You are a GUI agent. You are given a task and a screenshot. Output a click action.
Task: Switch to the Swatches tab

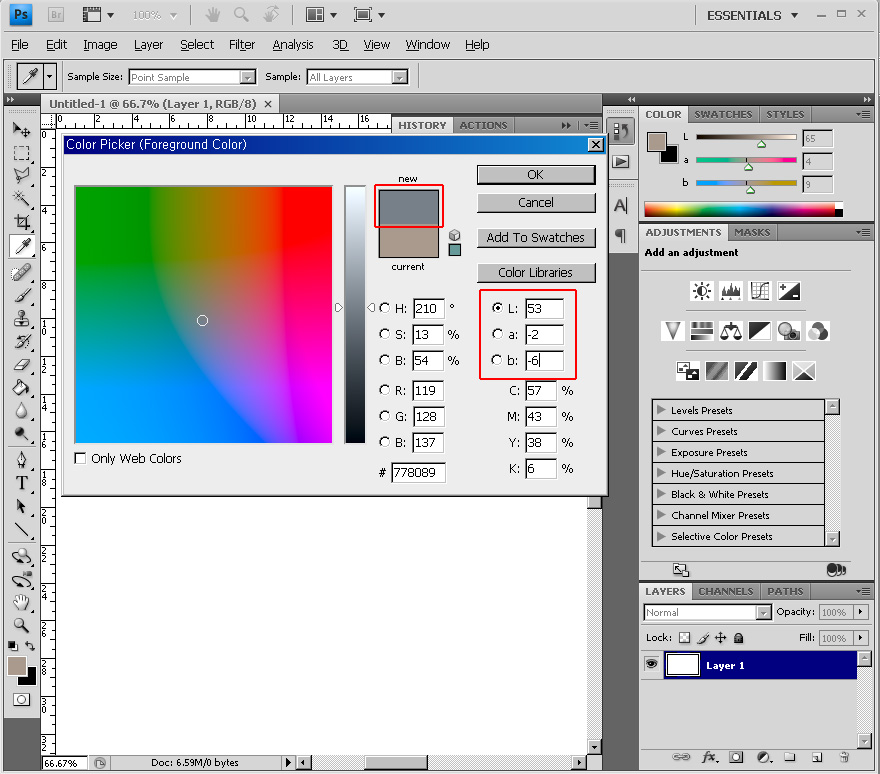click(723, 114)
